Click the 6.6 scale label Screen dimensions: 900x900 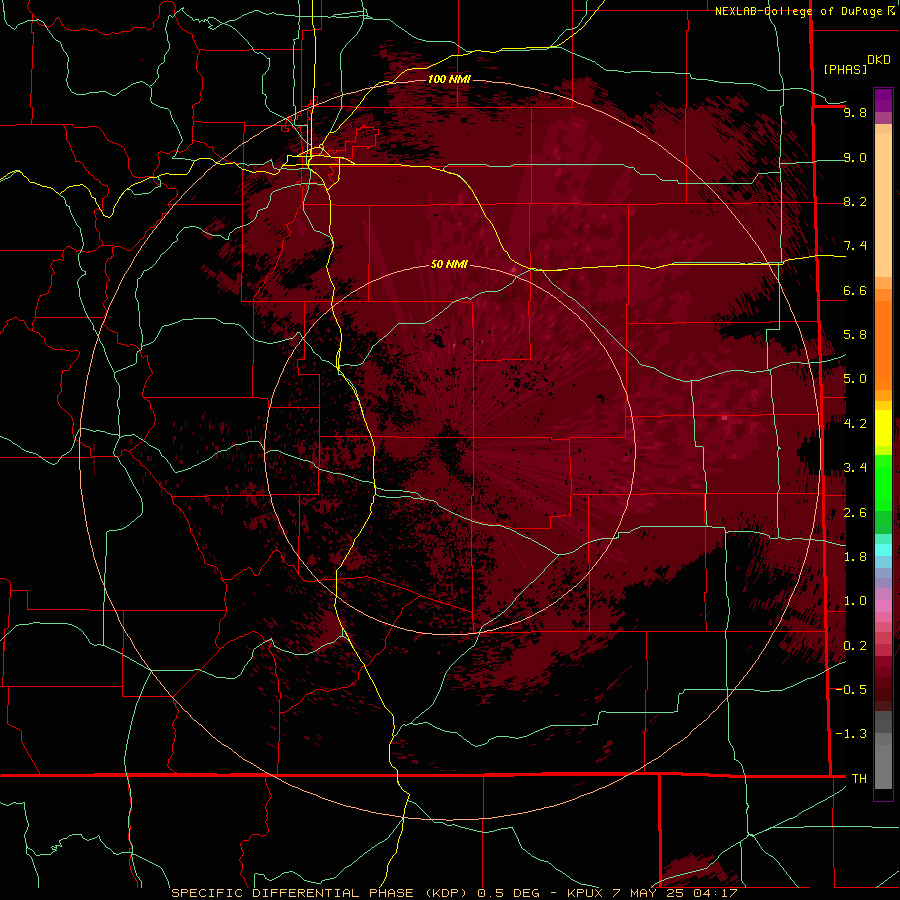tap(855, 290)
